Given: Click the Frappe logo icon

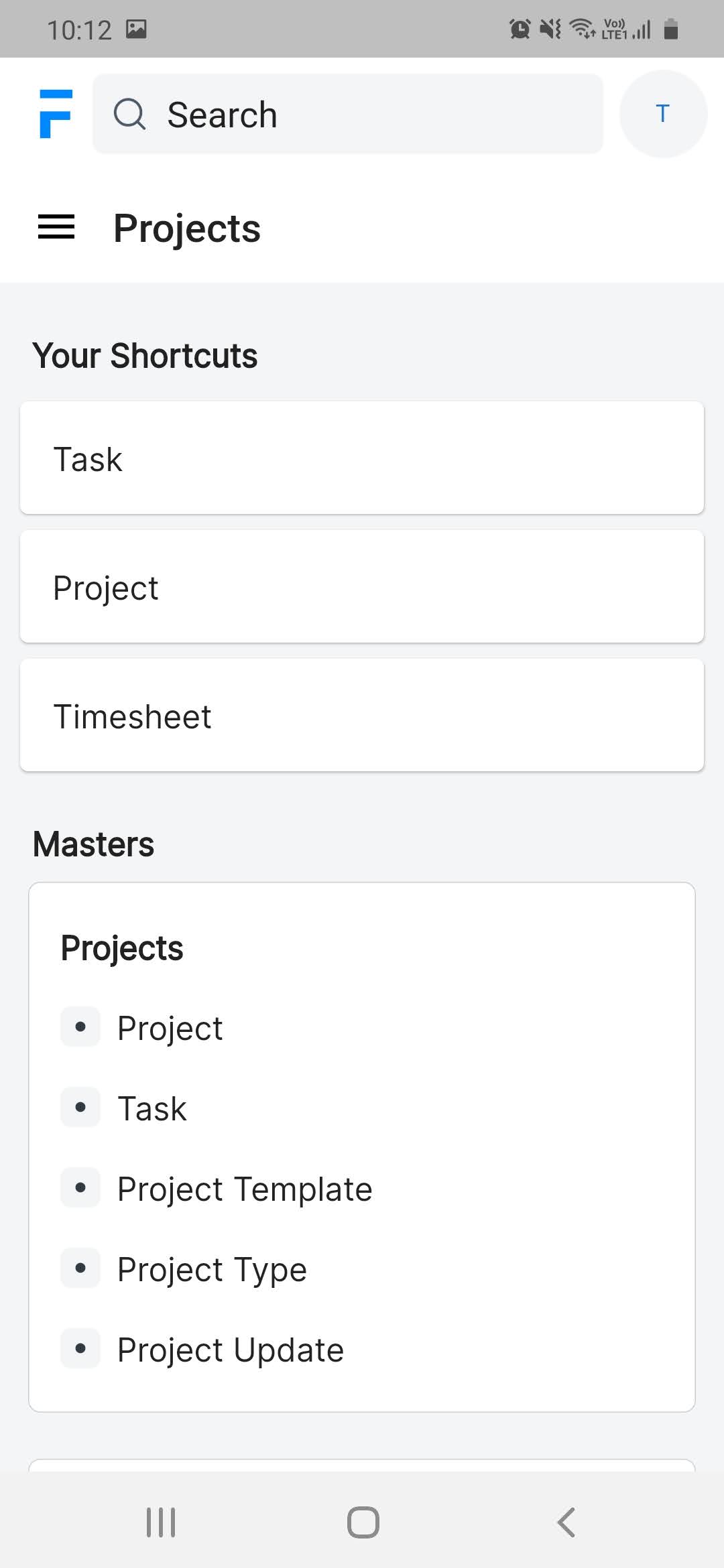Looking at the screenshot, I should click(x=56, y=114).
